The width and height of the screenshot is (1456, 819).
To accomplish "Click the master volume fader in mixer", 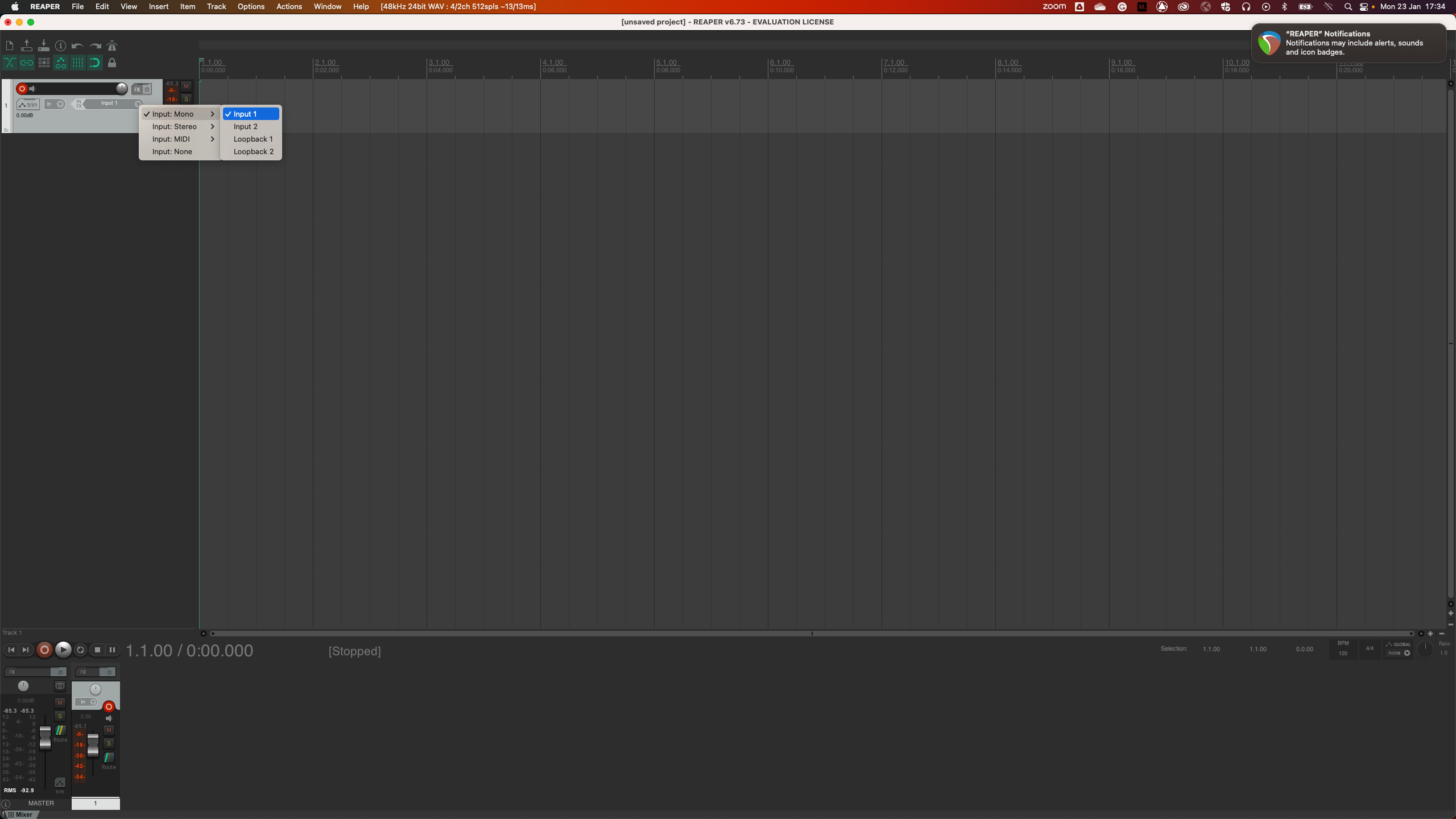I will click(x=45, y=738).
